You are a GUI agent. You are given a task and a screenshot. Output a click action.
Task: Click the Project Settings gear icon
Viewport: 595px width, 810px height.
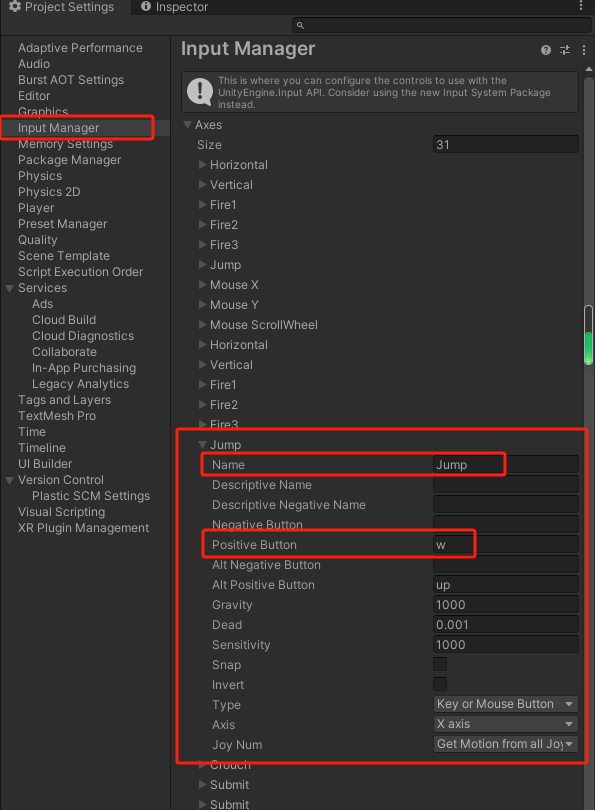point(15,6)
